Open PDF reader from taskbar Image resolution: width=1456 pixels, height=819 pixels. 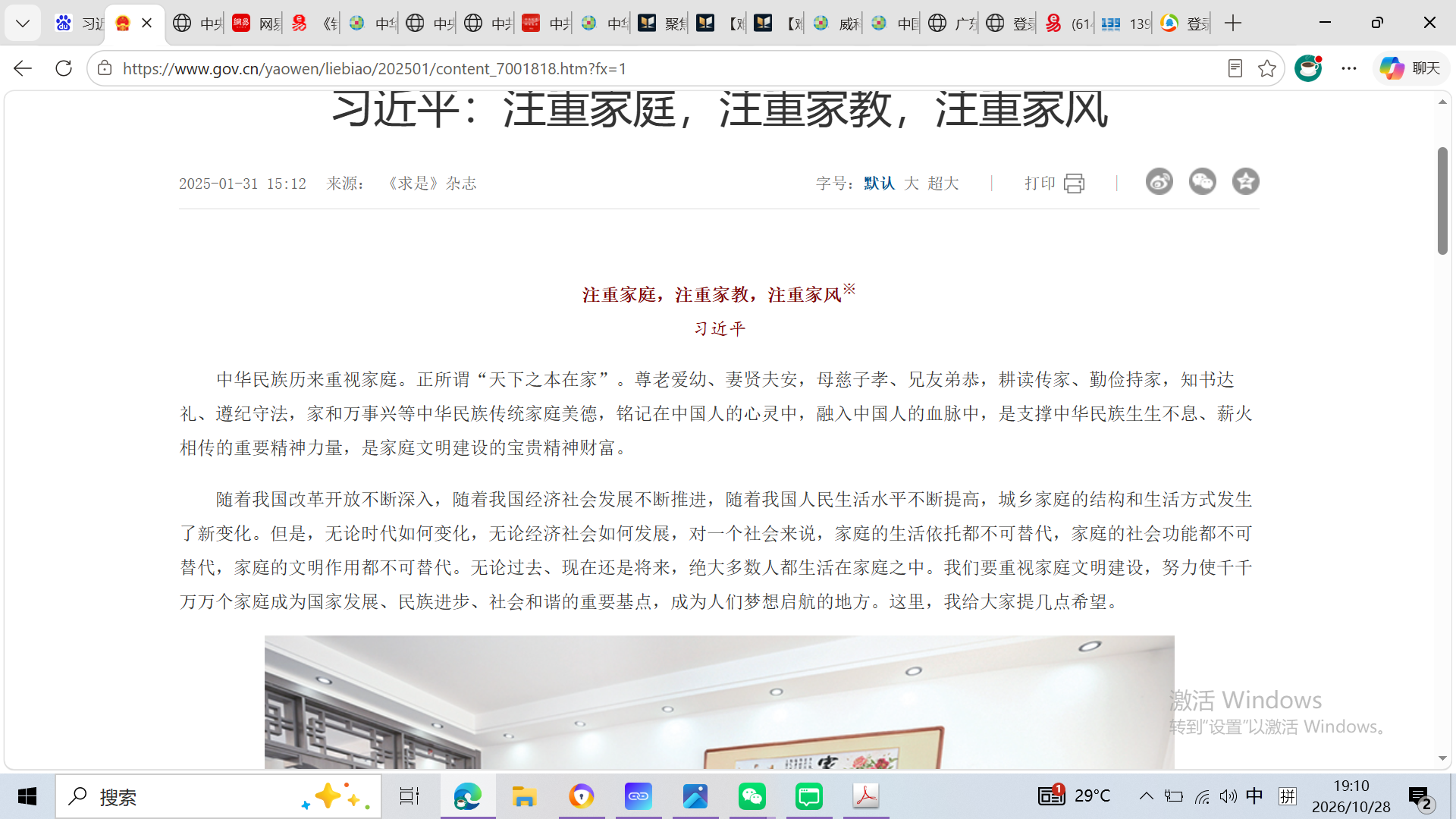pyautogui.click(x=866, y=796)
